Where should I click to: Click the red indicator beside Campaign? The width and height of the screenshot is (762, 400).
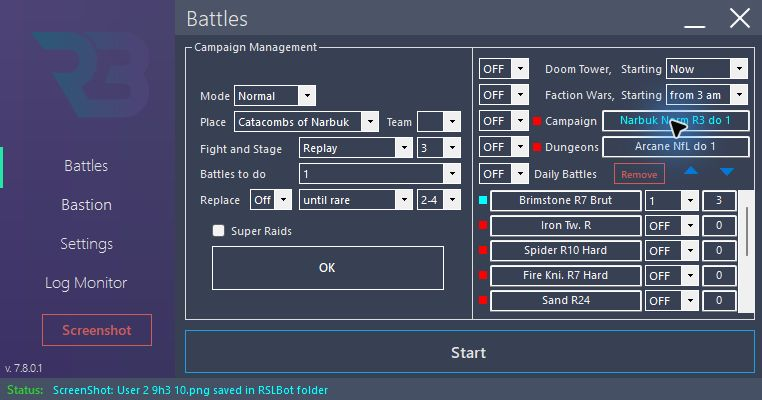537,121
